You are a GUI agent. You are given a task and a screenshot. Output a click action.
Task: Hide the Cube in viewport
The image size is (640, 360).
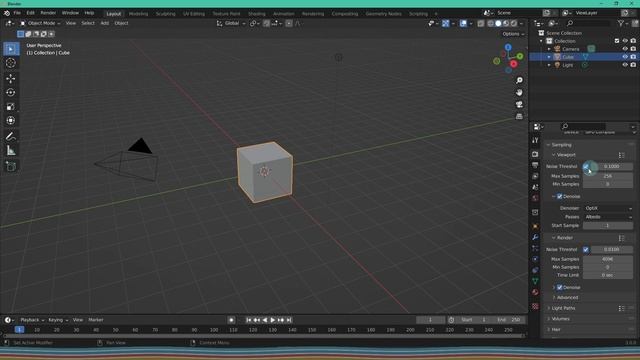point(625,57)
